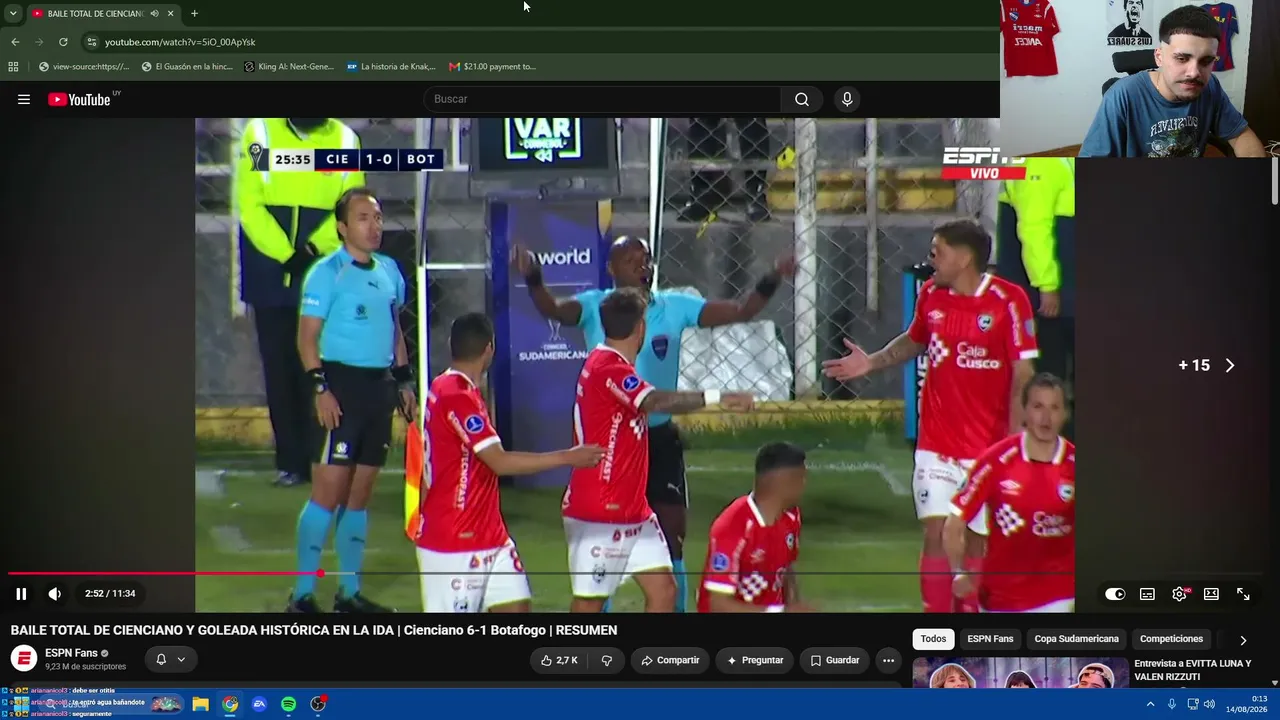
Task: Open the view-source bookmark
Action: point(84,67)
